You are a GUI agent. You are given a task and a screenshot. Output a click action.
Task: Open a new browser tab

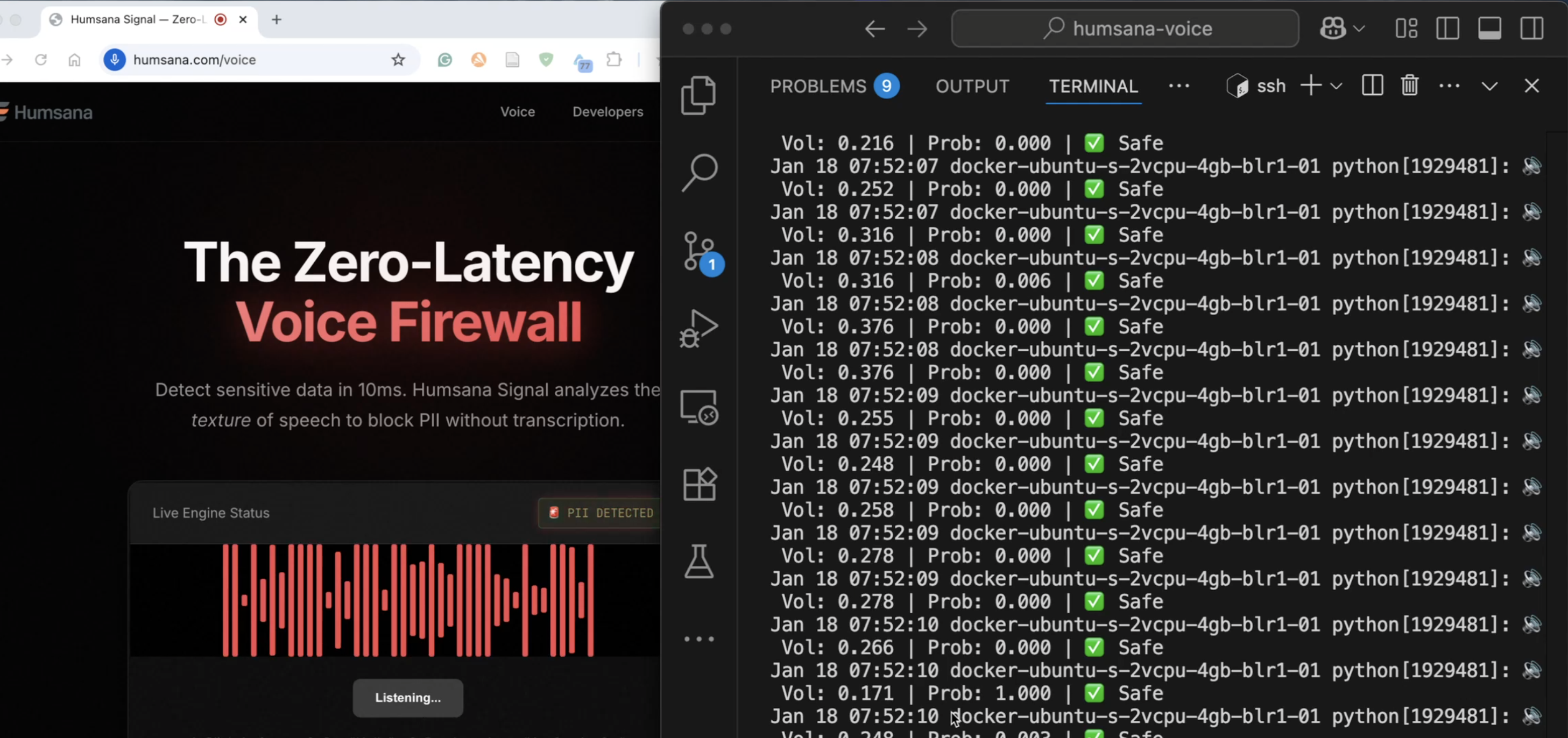coord(277,19)
